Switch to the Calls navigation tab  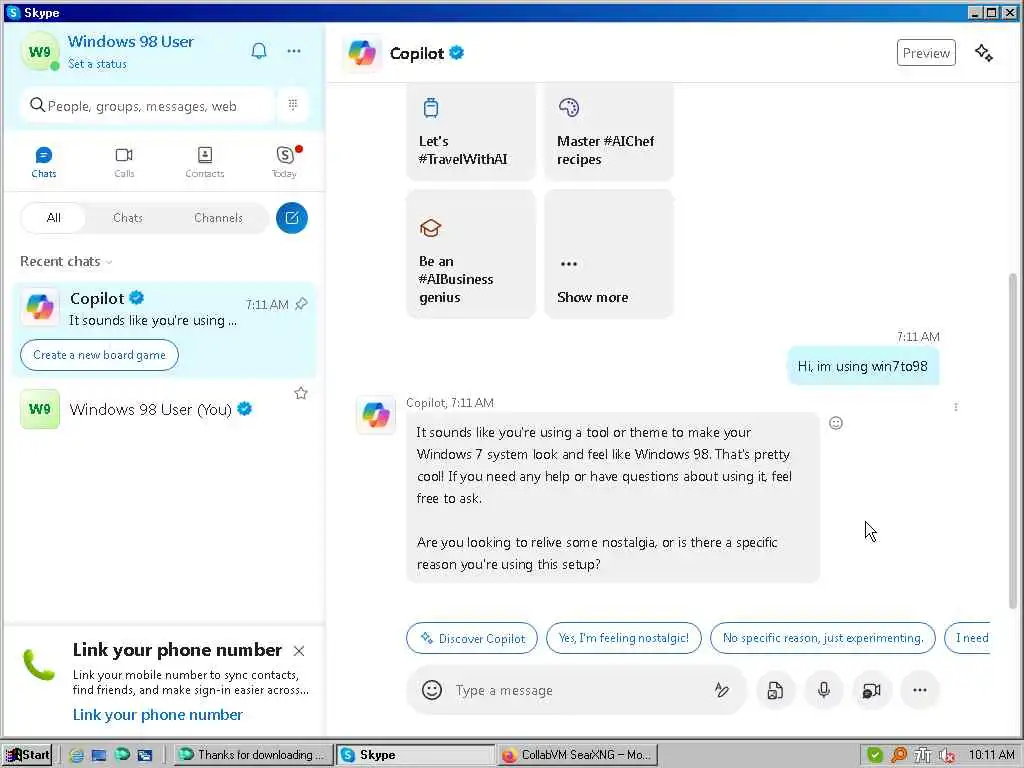click(x=124, y=162)
